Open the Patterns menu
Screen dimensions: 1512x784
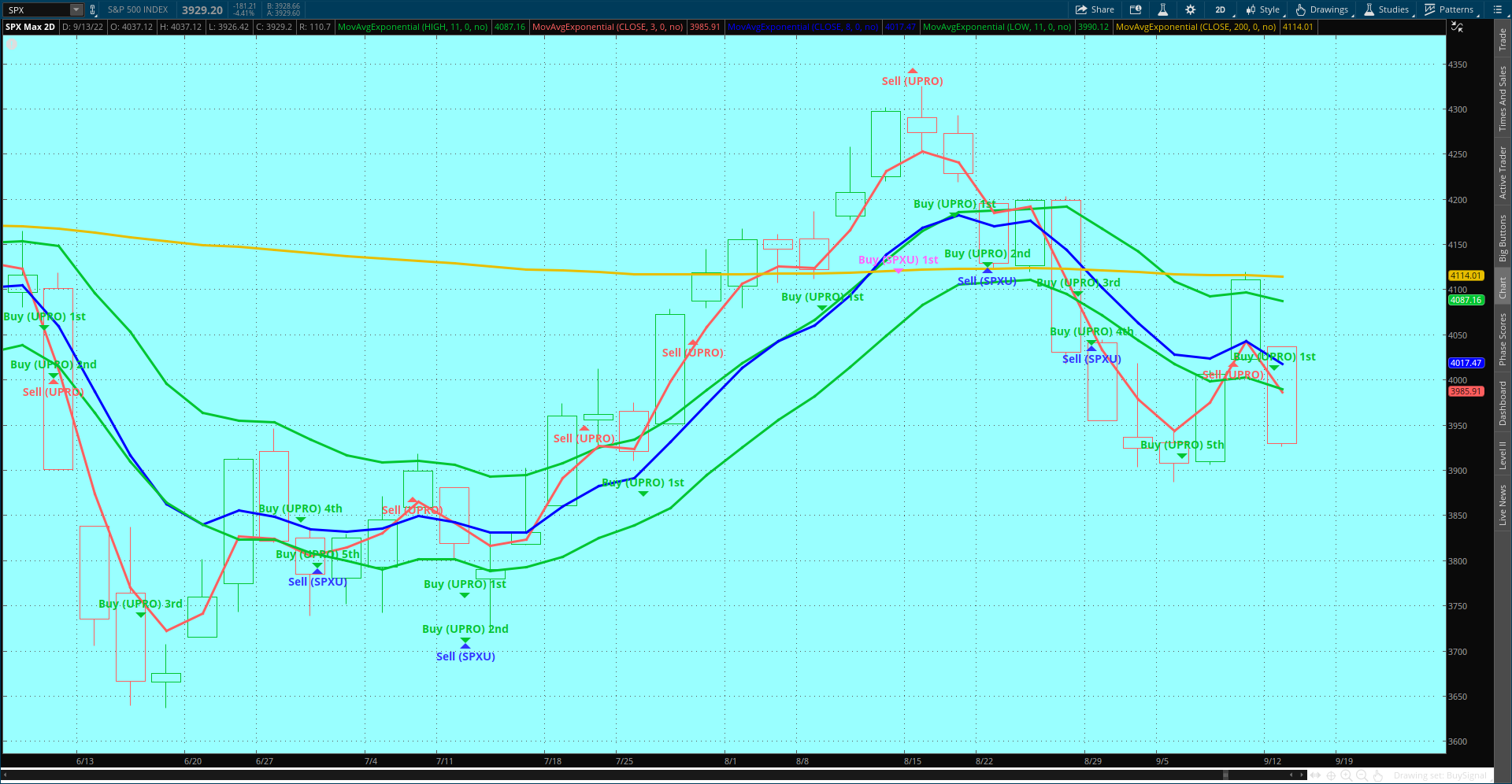pos(1450,9)
